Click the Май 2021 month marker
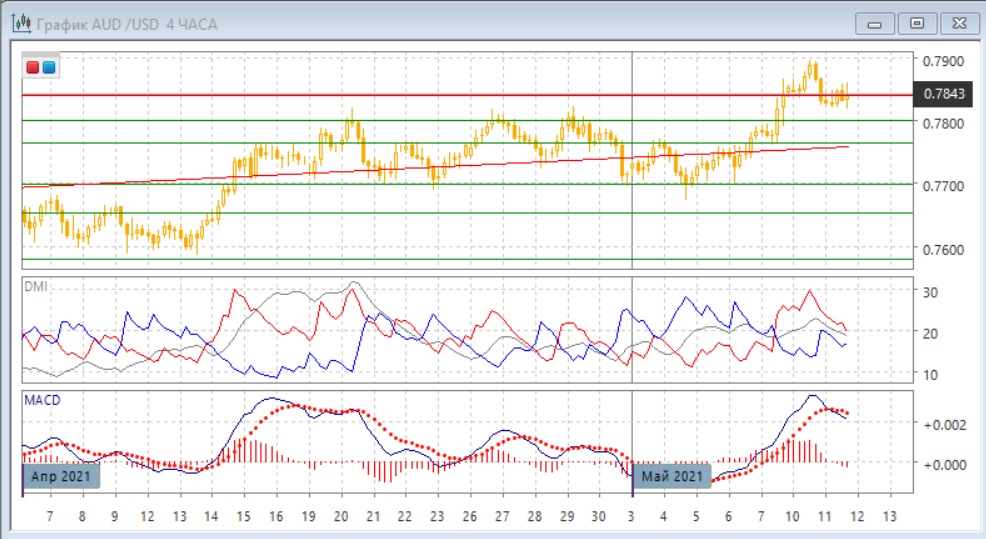 tap(673, 477)
